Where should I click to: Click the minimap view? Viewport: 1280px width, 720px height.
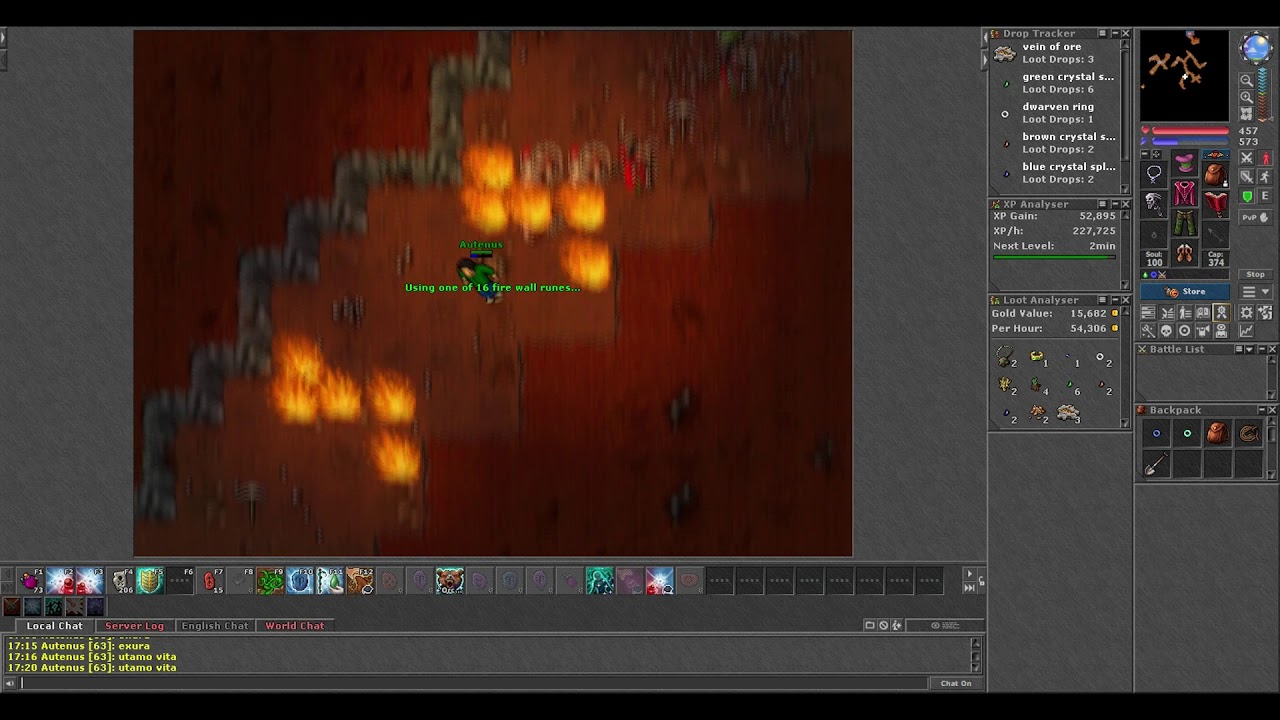tap(1185, 75)
